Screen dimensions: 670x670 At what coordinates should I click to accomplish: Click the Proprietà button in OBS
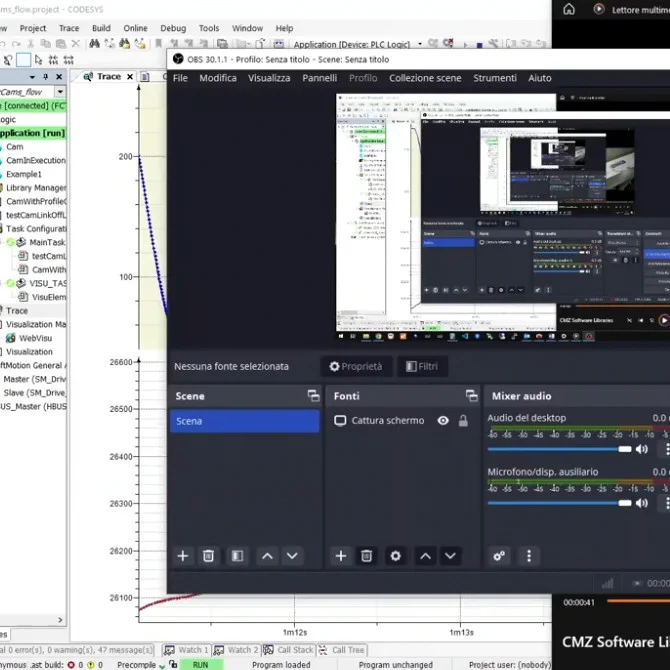point(356,366)
